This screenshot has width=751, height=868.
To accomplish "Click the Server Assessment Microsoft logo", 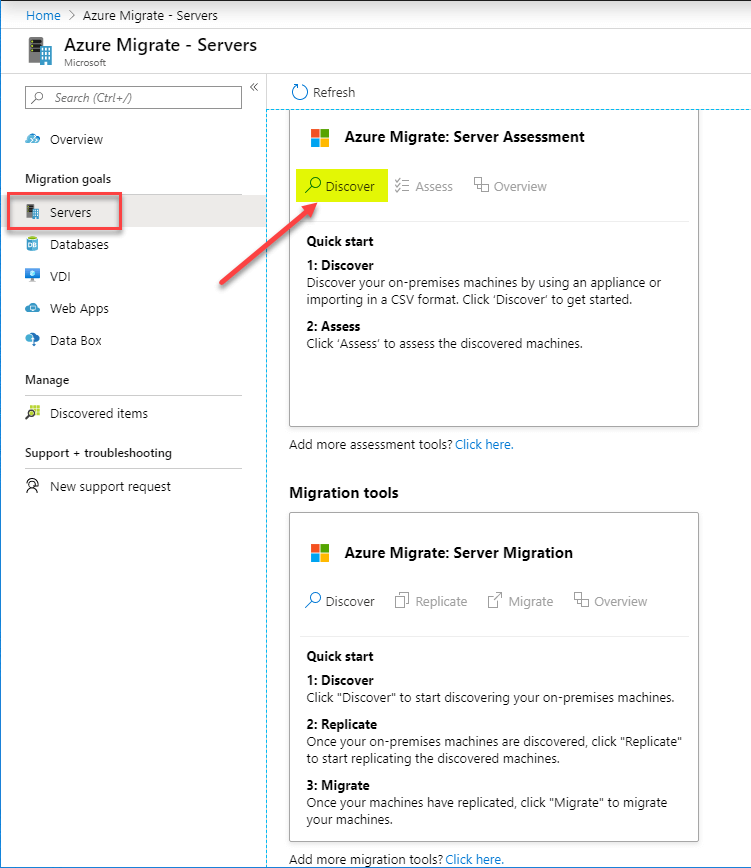I will coord(320,138).
